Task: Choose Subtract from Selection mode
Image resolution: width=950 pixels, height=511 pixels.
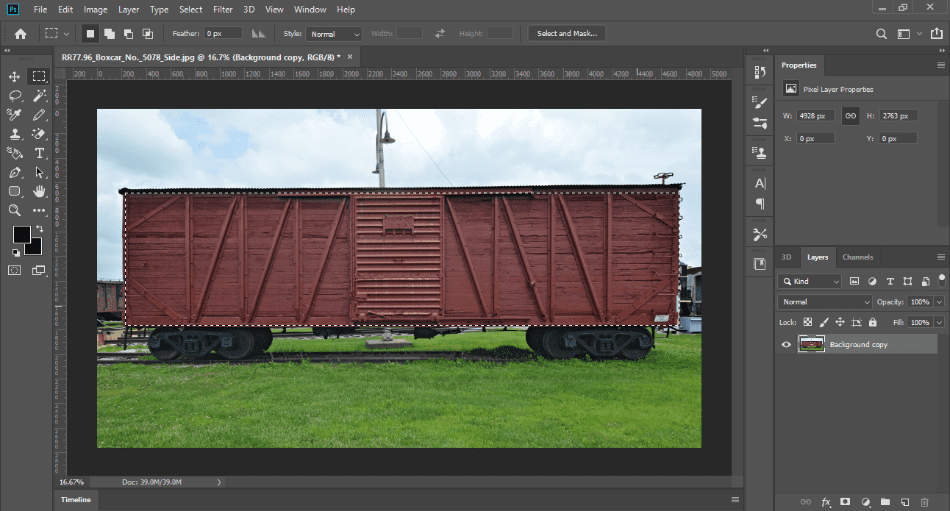Action: pyautogui.click(x=128, y=34)
